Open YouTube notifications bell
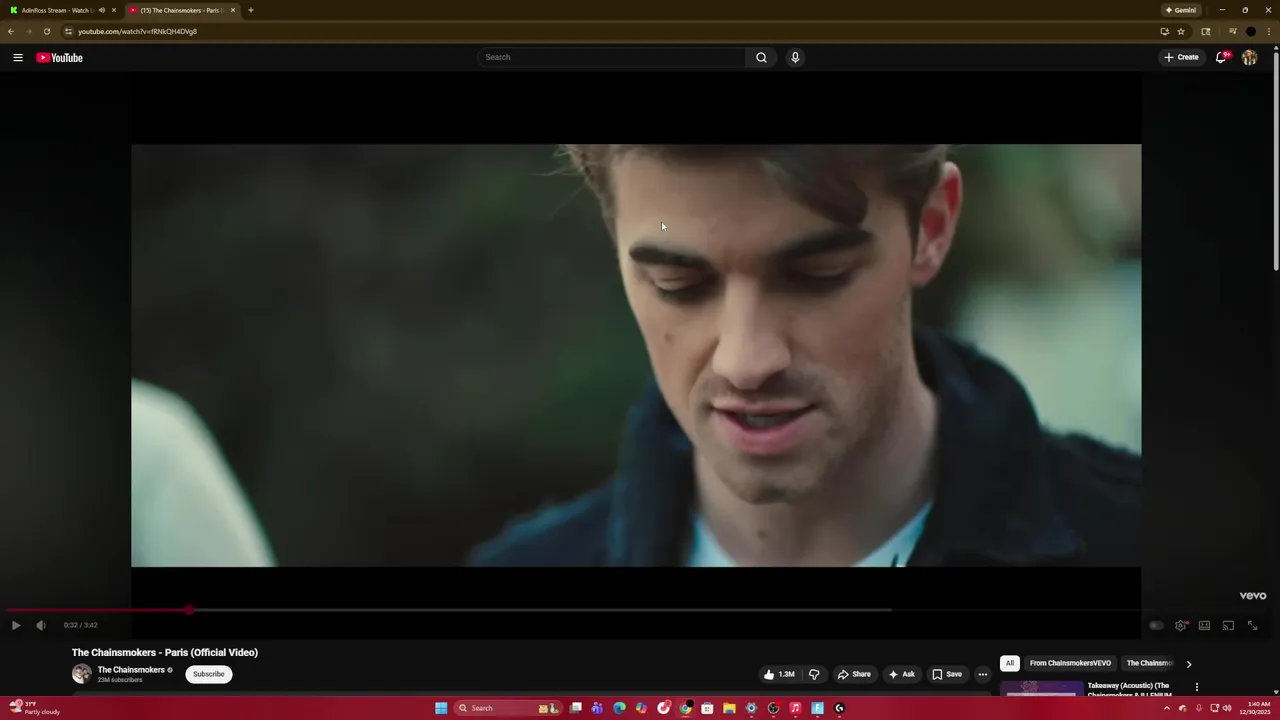This screenshot has height=720, width=1280. [1221, 57]
